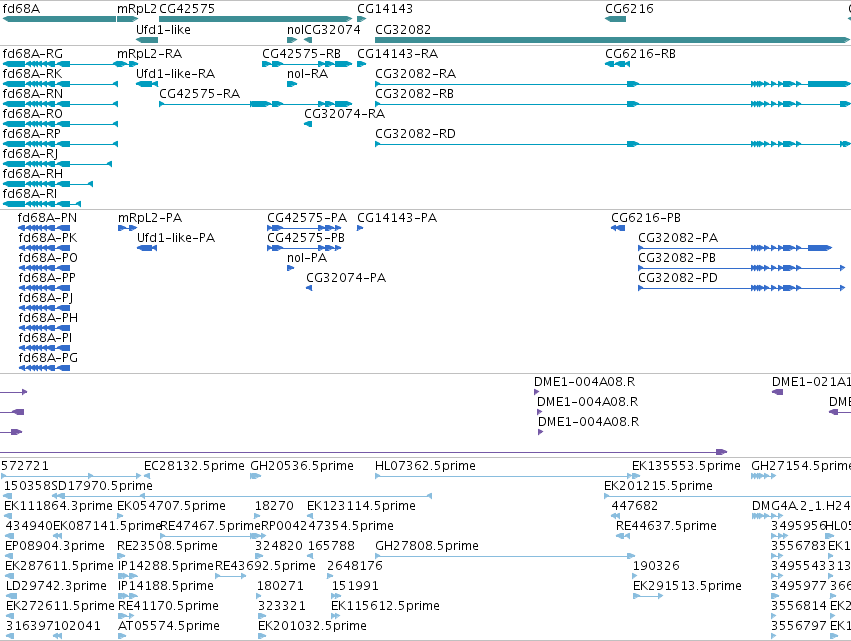851x641 pixels.
Task: Click EST EK115612.5prime
Action: click(x=385, y=606)
